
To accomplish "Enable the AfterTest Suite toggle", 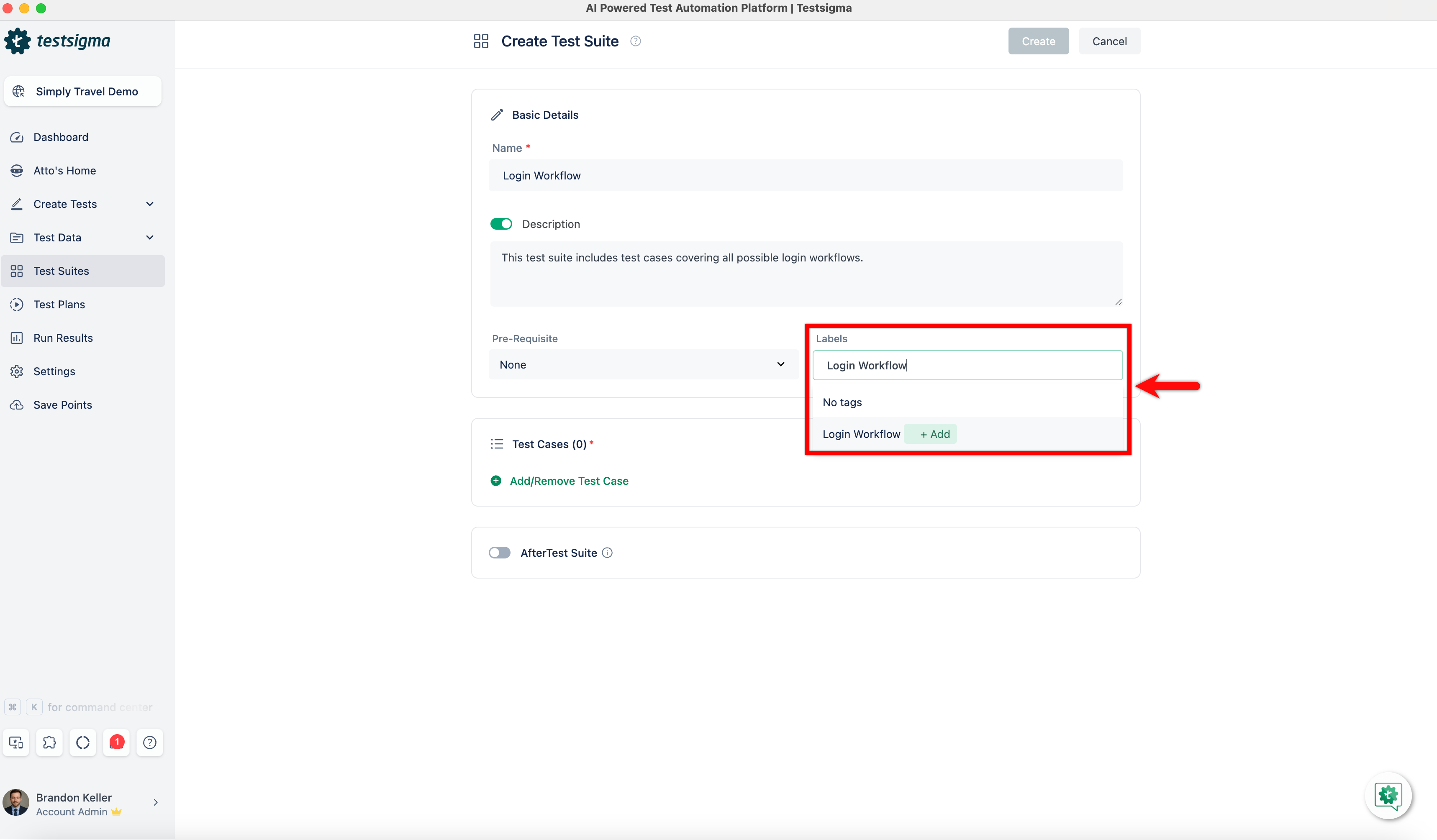I will click(x=500, y=553).
